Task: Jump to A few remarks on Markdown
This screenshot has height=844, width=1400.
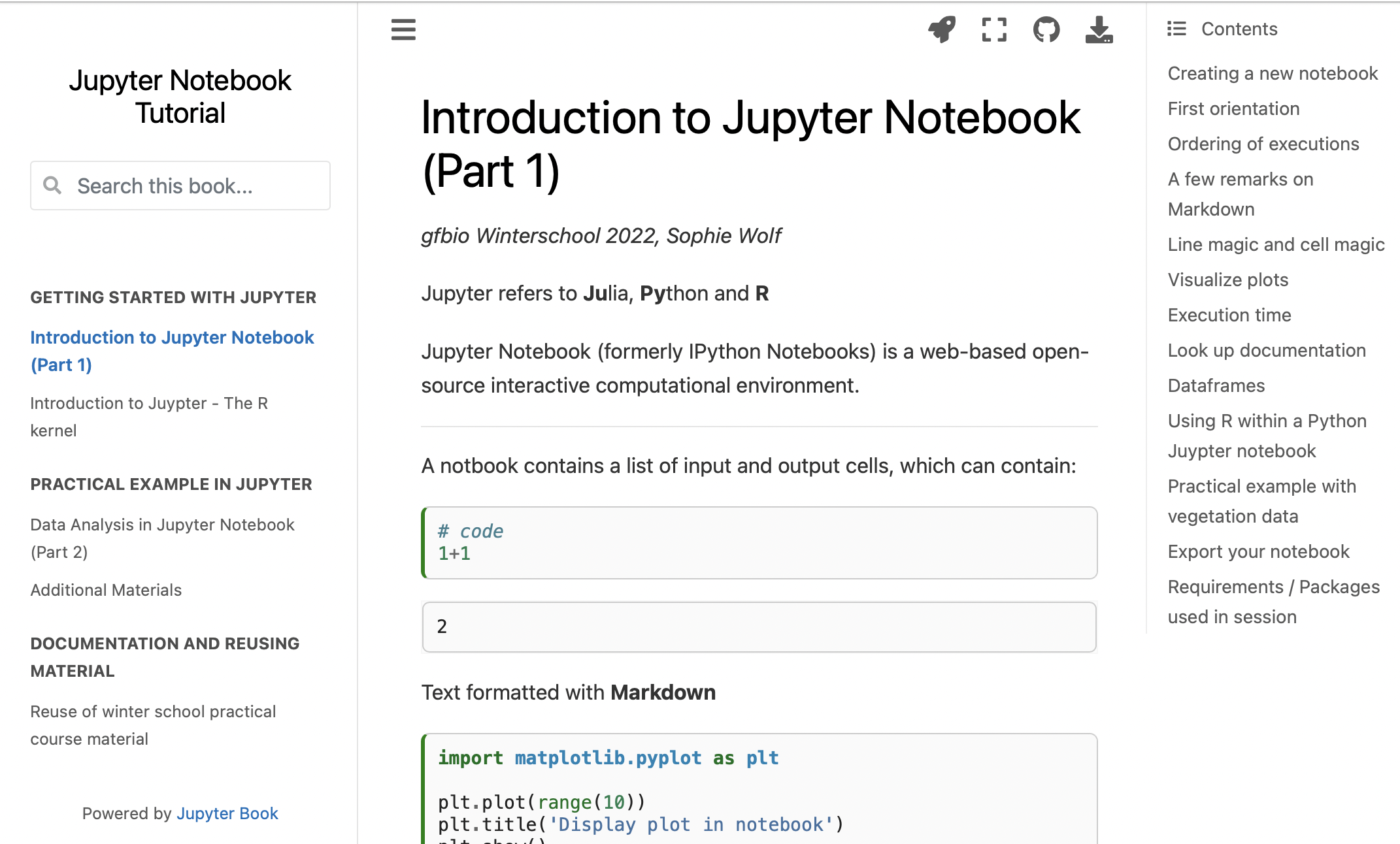Action: [1241, 194]
